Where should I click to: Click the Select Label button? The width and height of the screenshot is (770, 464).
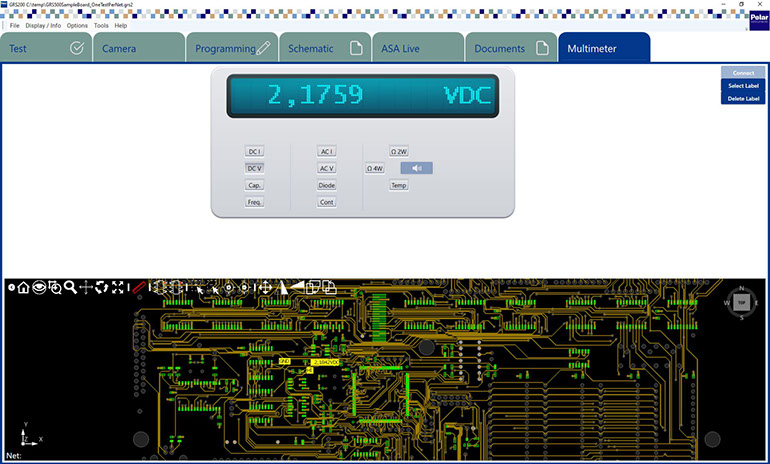point(742,86)
